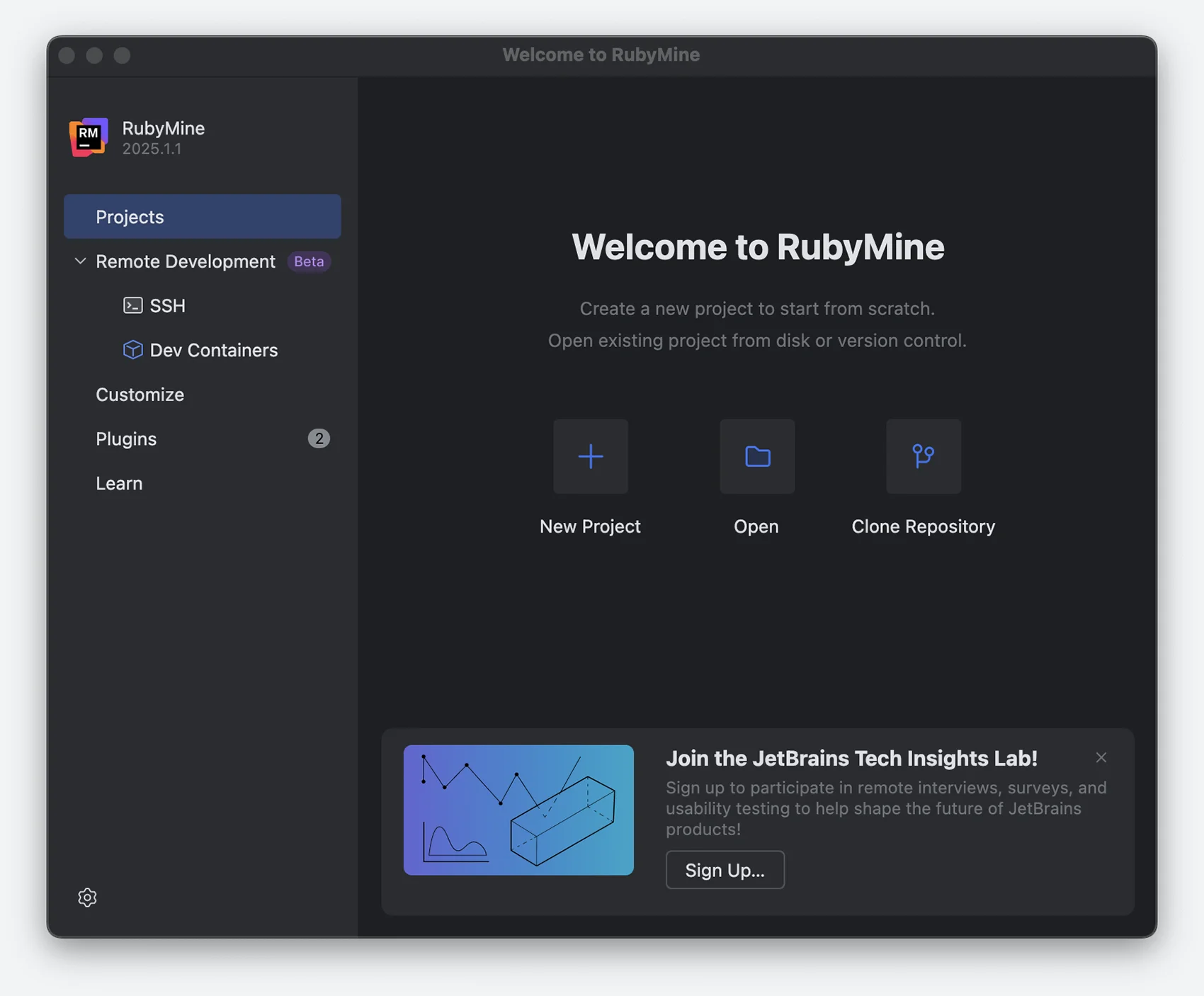Image resolution: width=1204 pixels, height=996 pixels.
Task: Click the Welcome to RubyMine heading
Action: coord(758,247)
